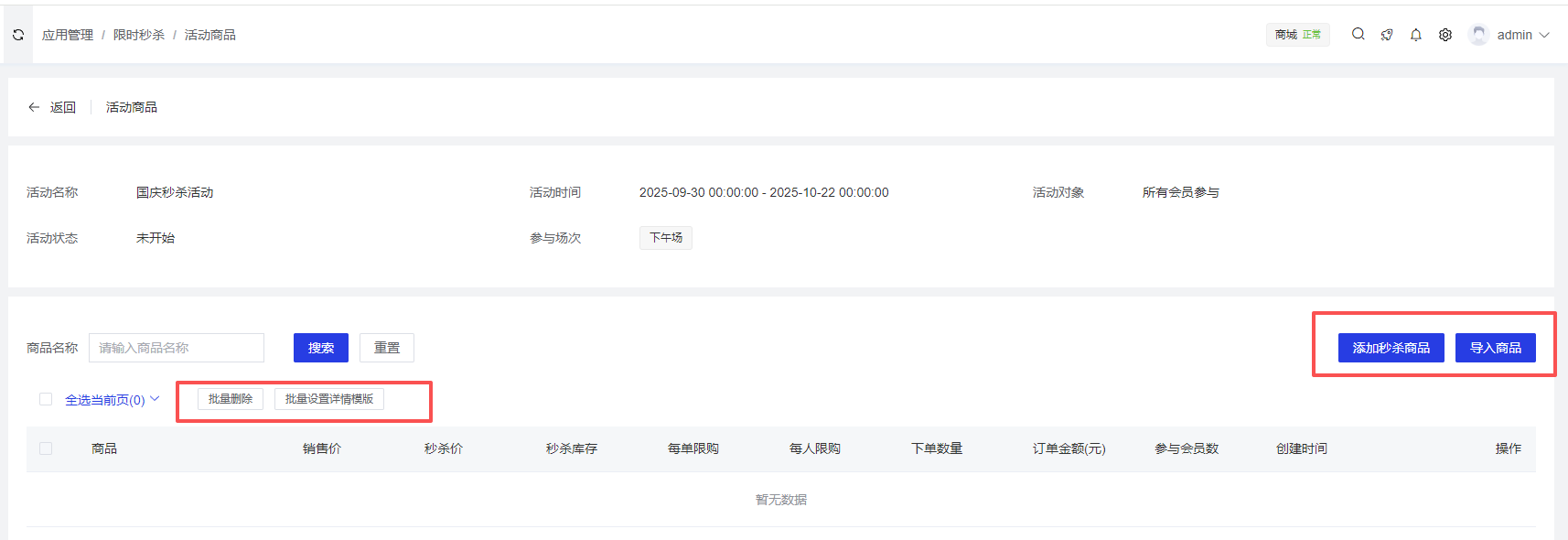Open the search magnifier icon in header
The width and height of the screenshot is (1568, 540).
(x=1359, y=34)
